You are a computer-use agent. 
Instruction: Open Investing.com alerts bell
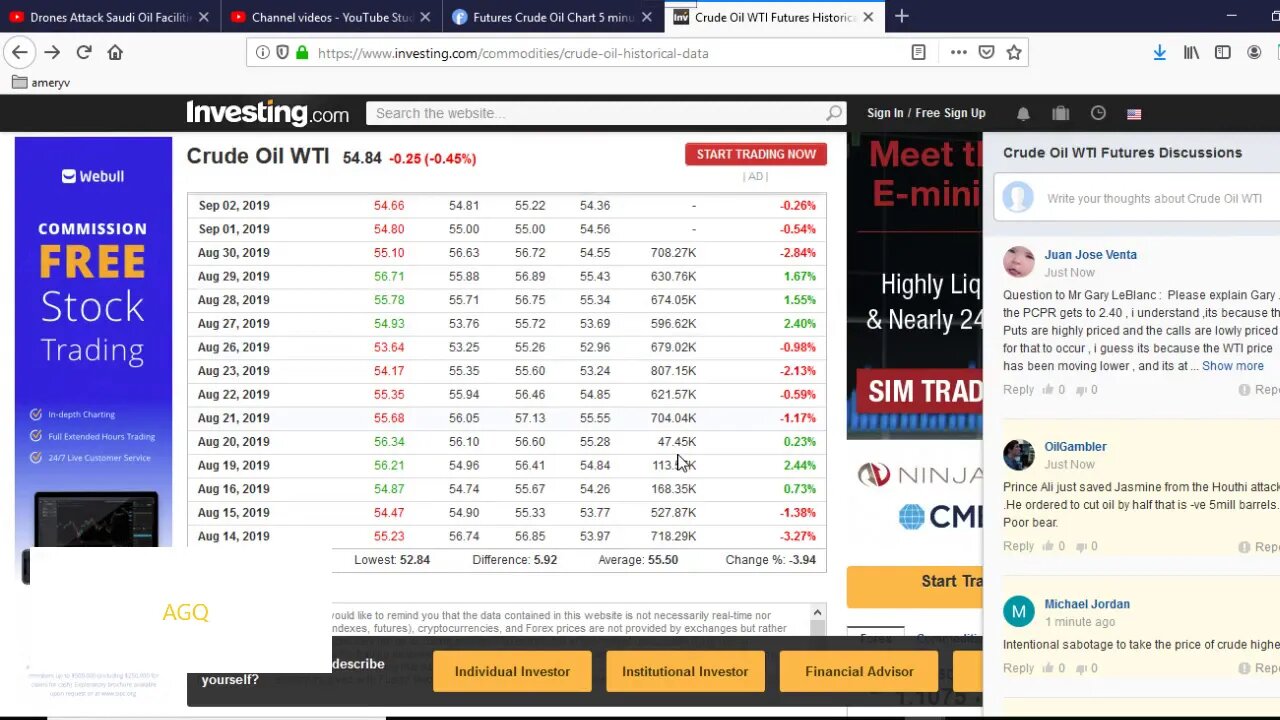pos(1023,113)
